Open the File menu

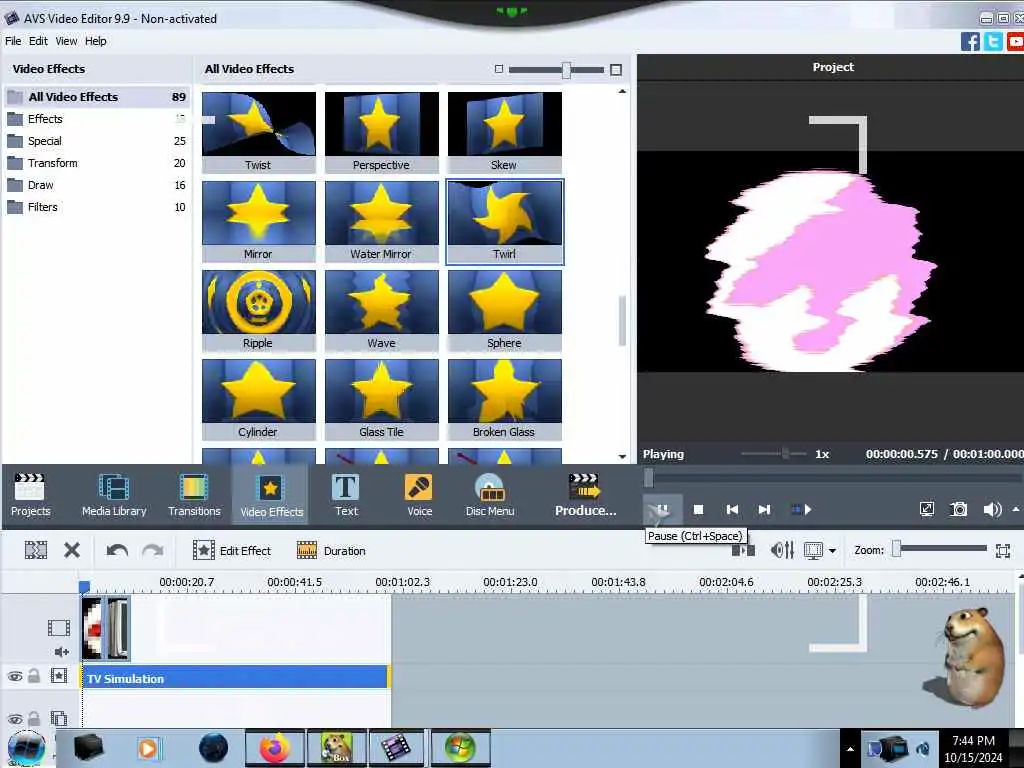[x=13, y=41]
